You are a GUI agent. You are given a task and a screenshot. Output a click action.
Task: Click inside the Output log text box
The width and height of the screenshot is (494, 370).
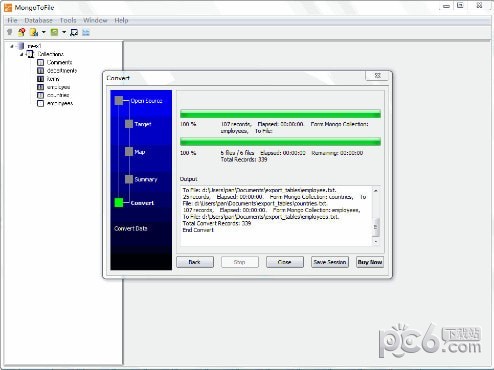click(x=276, y=216)
